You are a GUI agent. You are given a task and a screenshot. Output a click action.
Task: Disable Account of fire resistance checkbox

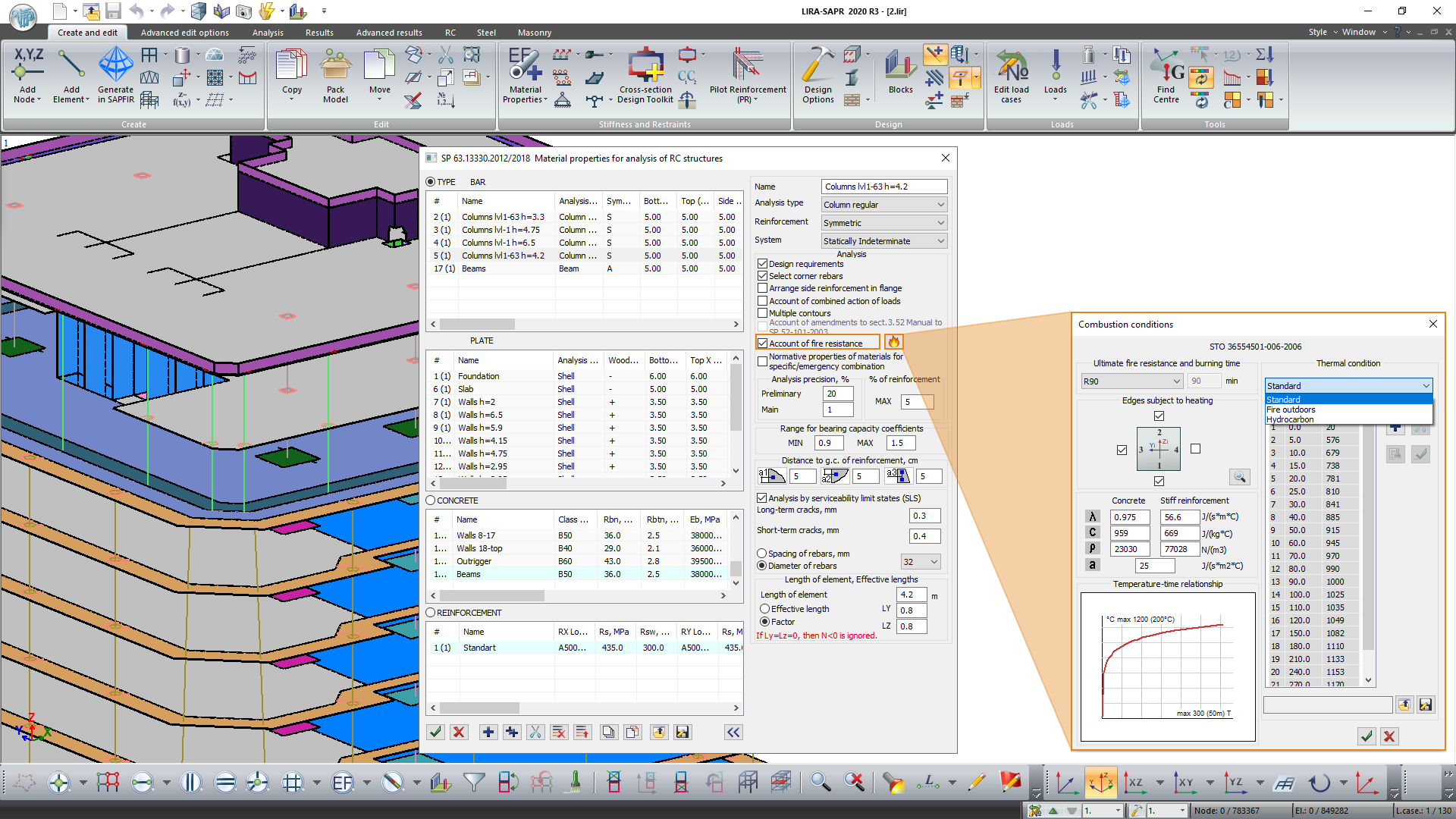pyautogui.click(x=763, y=344)
